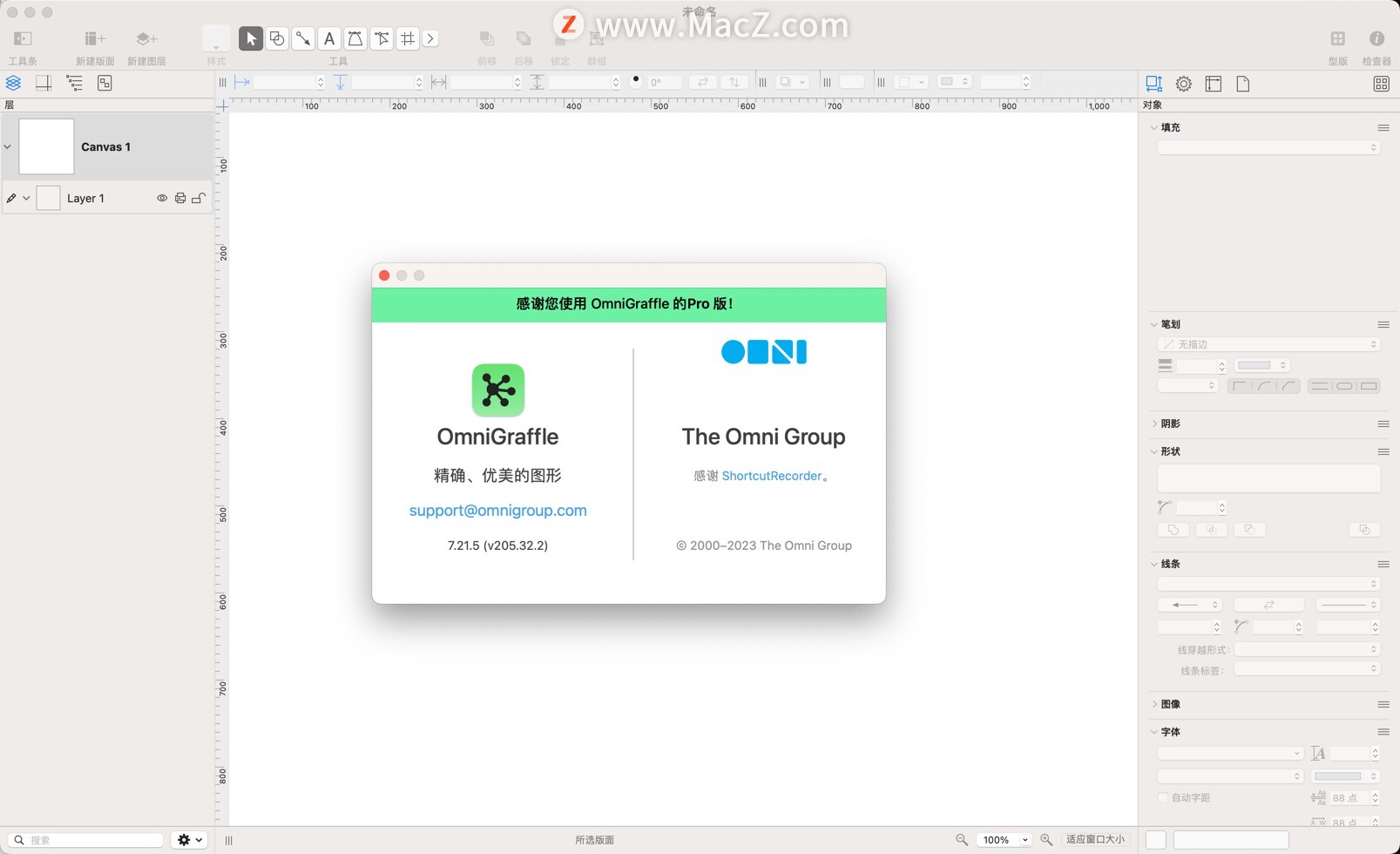
Task: Collapse the 笔划 stroke section
Action: pyautogui.click(x=1154, y=324)
